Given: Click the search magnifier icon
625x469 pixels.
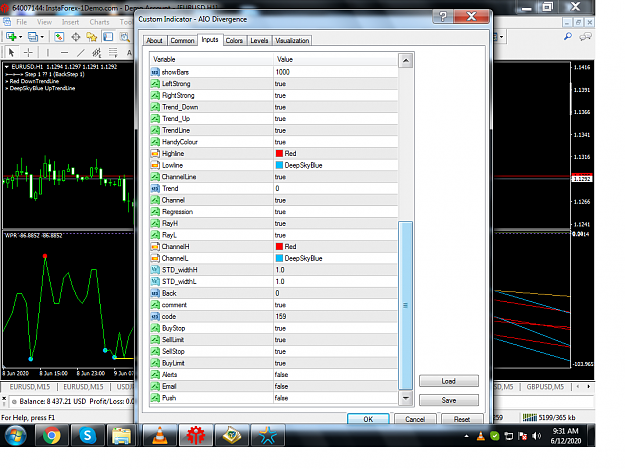Looking at the screenshot, I should (568, 37).
